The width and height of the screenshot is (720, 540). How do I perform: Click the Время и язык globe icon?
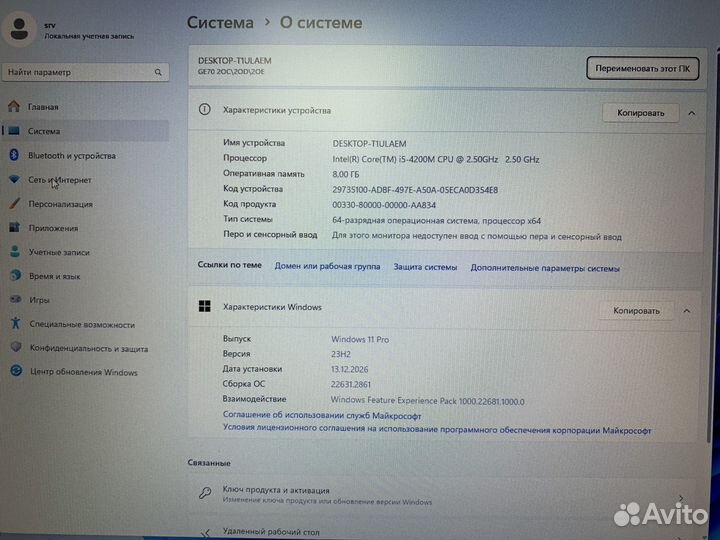click(x=16, y=276)
